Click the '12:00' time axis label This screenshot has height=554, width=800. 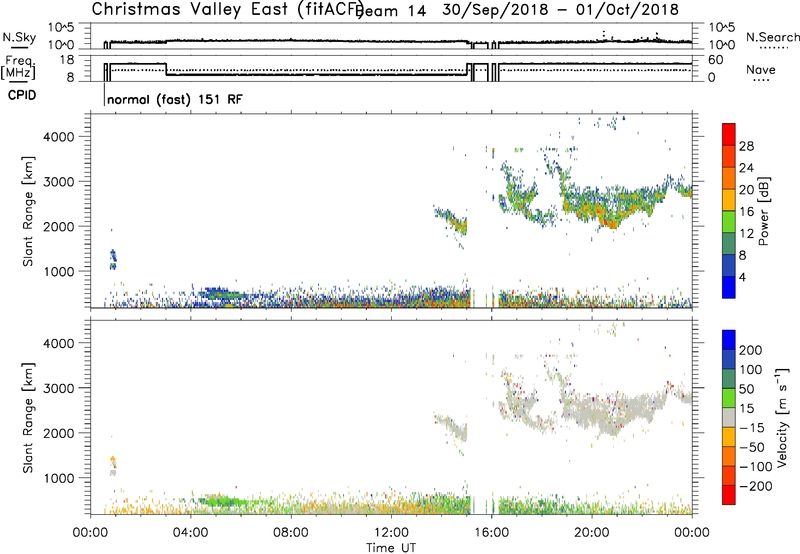391,533
